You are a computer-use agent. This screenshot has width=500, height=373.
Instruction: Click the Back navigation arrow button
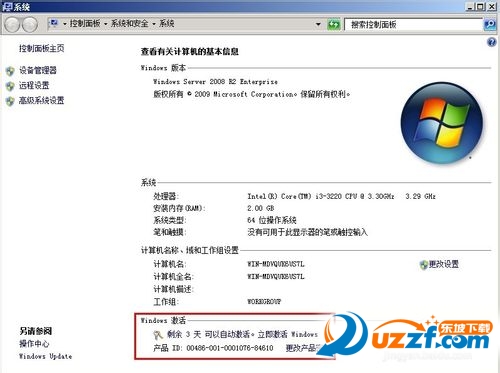pyautogui.click(x=12, y=24)
